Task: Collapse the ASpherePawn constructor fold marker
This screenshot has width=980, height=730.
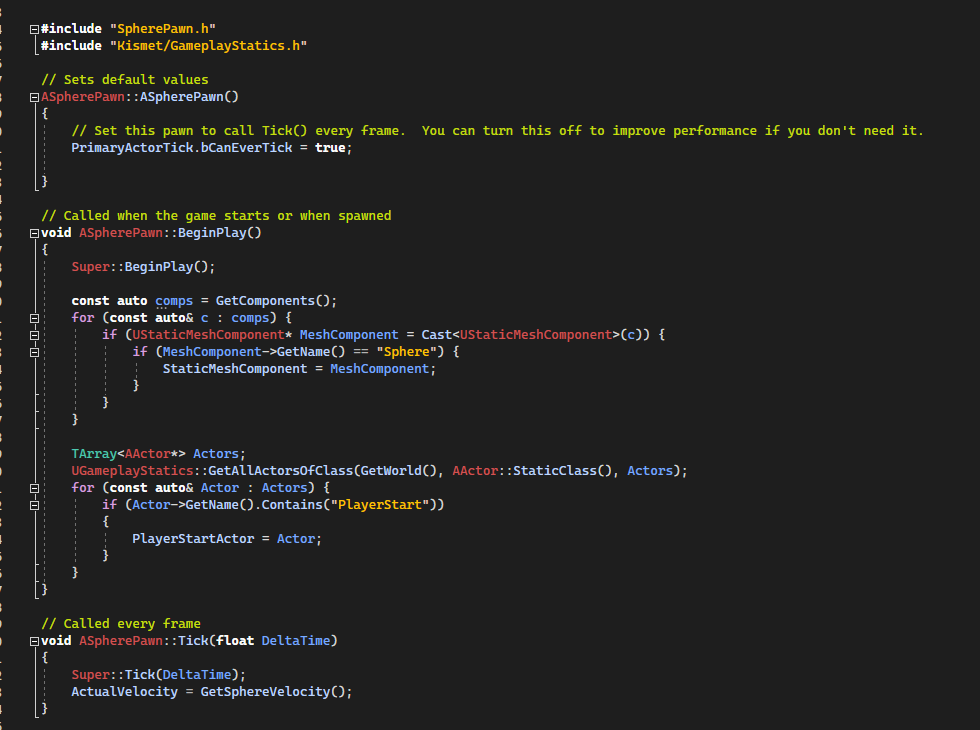Action: pyautogui.click(x=34, y=98)
